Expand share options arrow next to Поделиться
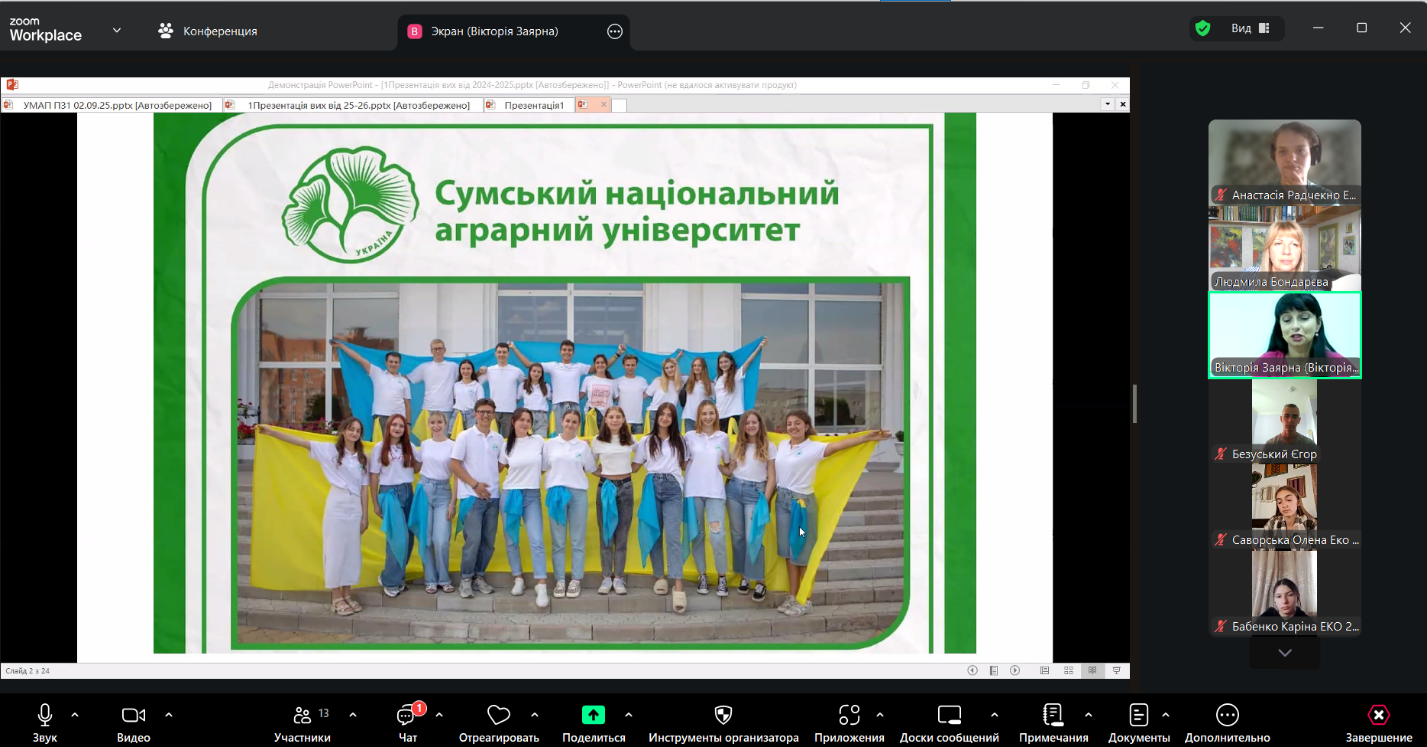The height and width of the screenshot is (747, 1427). click(x=628, y=715)
